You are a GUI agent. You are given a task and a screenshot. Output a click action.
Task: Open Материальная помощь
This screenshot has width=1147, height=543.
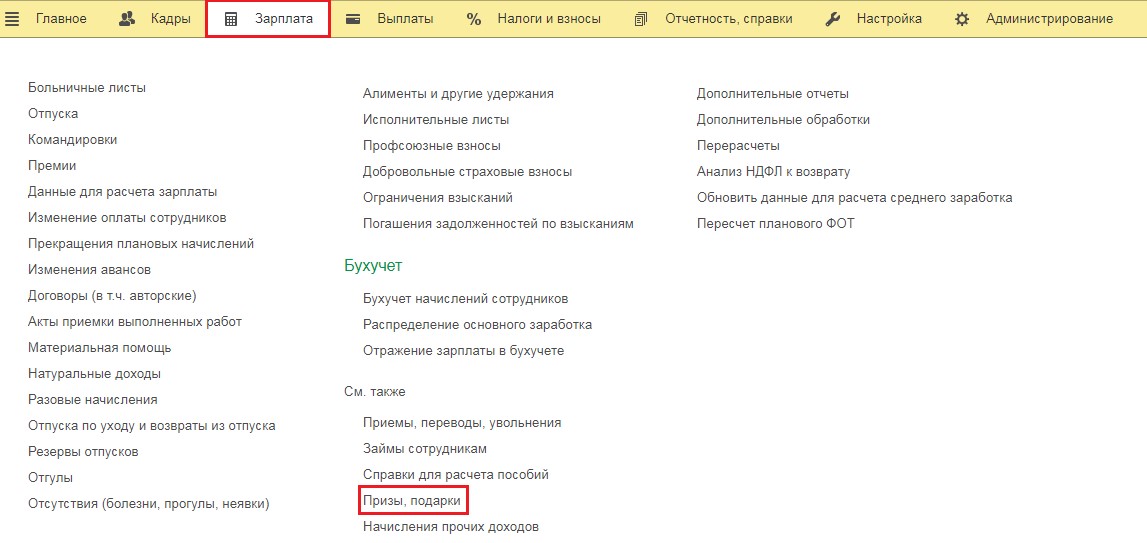tap(99, 348)
